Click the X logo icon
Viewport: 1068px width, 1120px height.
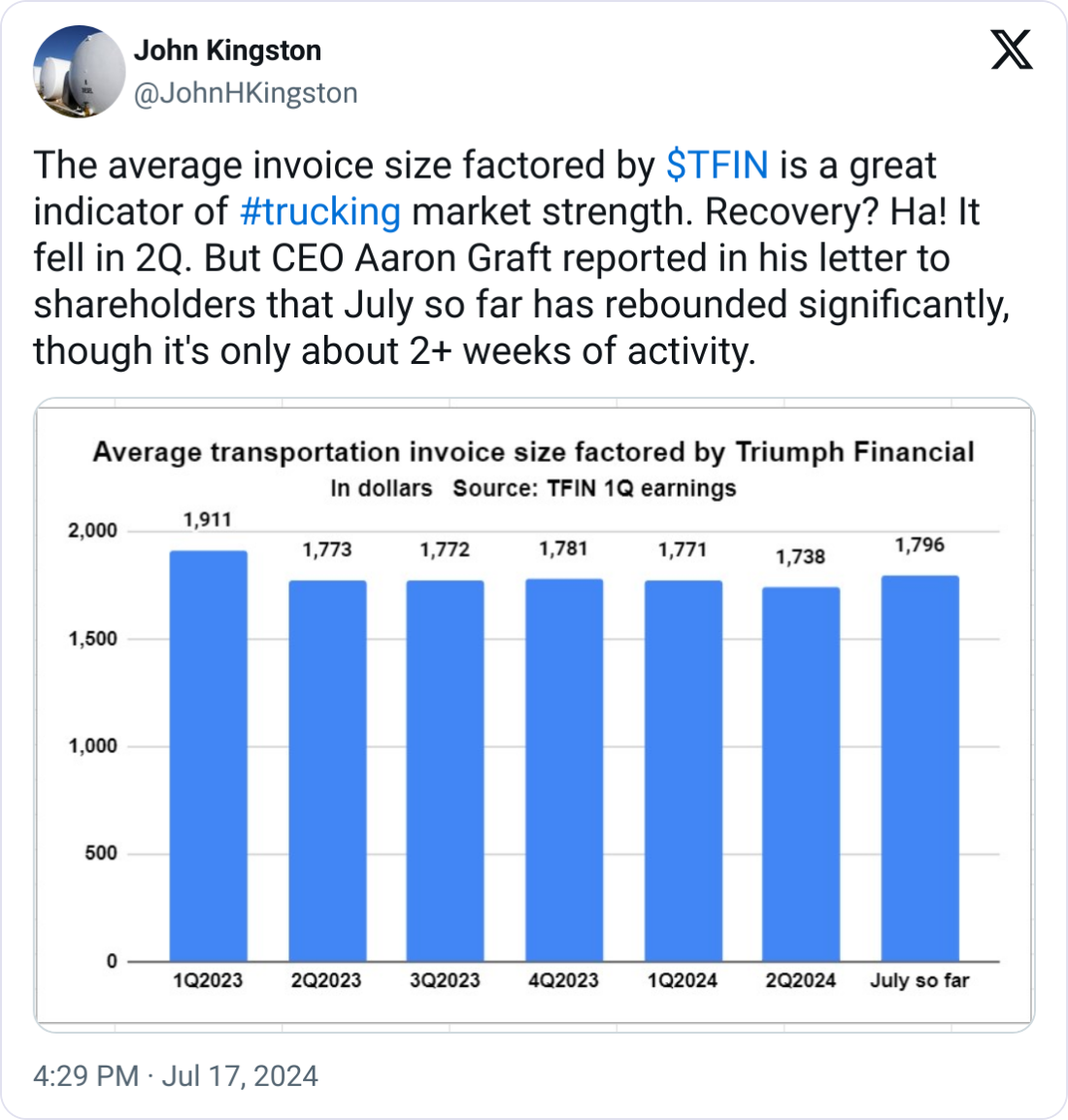(x=1012, y=49)
